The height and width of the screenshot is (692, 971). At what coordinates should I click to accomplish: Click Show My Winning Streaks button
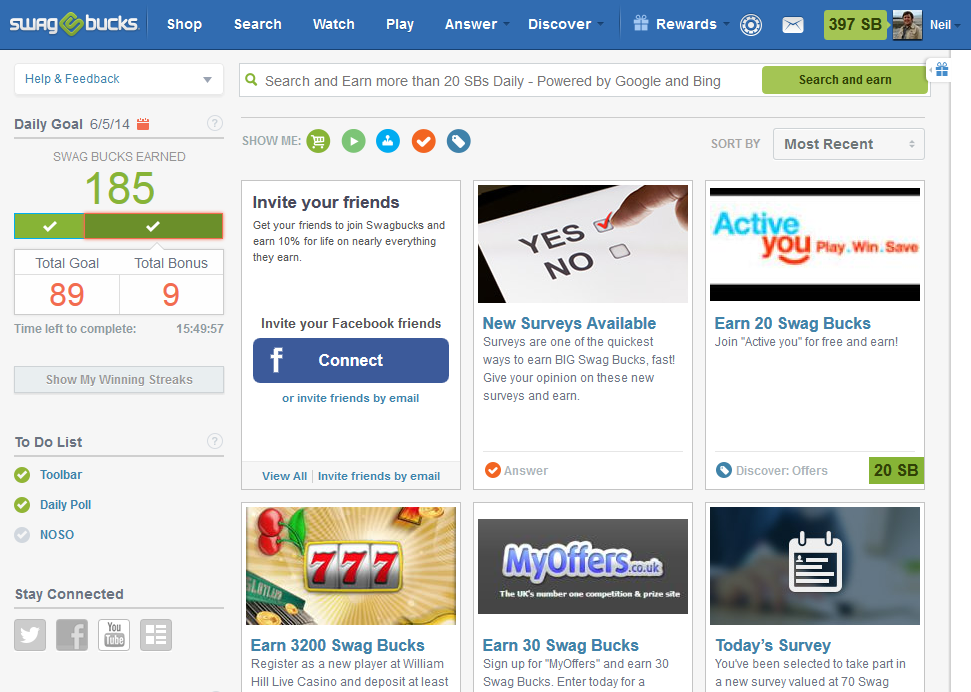point(119,379)
